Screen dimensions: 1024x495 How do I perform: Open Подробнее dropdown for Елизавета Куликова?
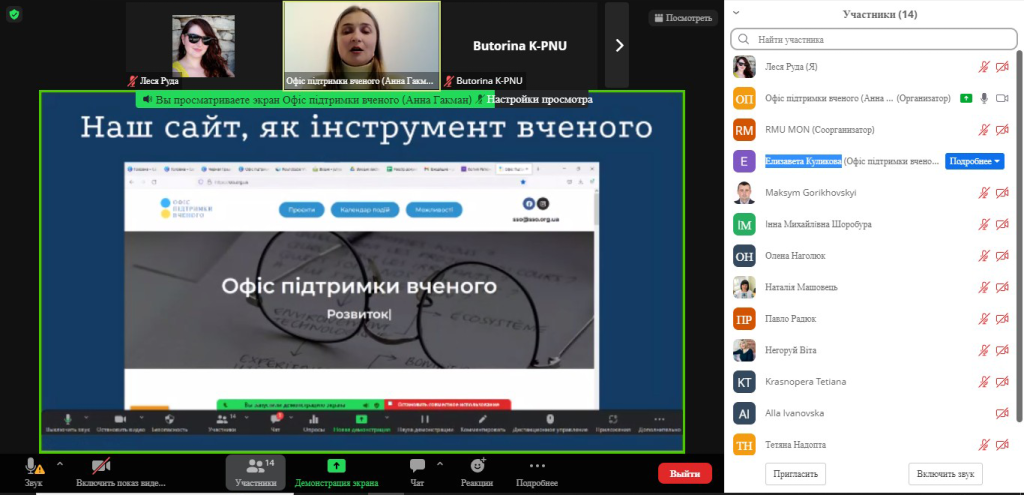[973, 161]
